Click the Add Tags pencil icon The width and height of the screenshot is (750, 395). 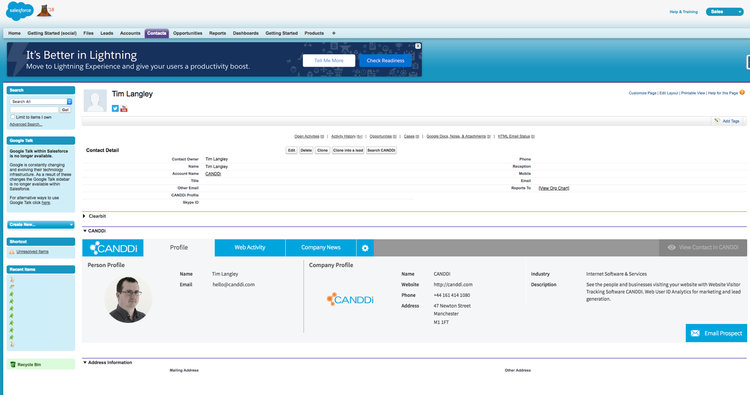pyautogui.click(x=717, y=121)
